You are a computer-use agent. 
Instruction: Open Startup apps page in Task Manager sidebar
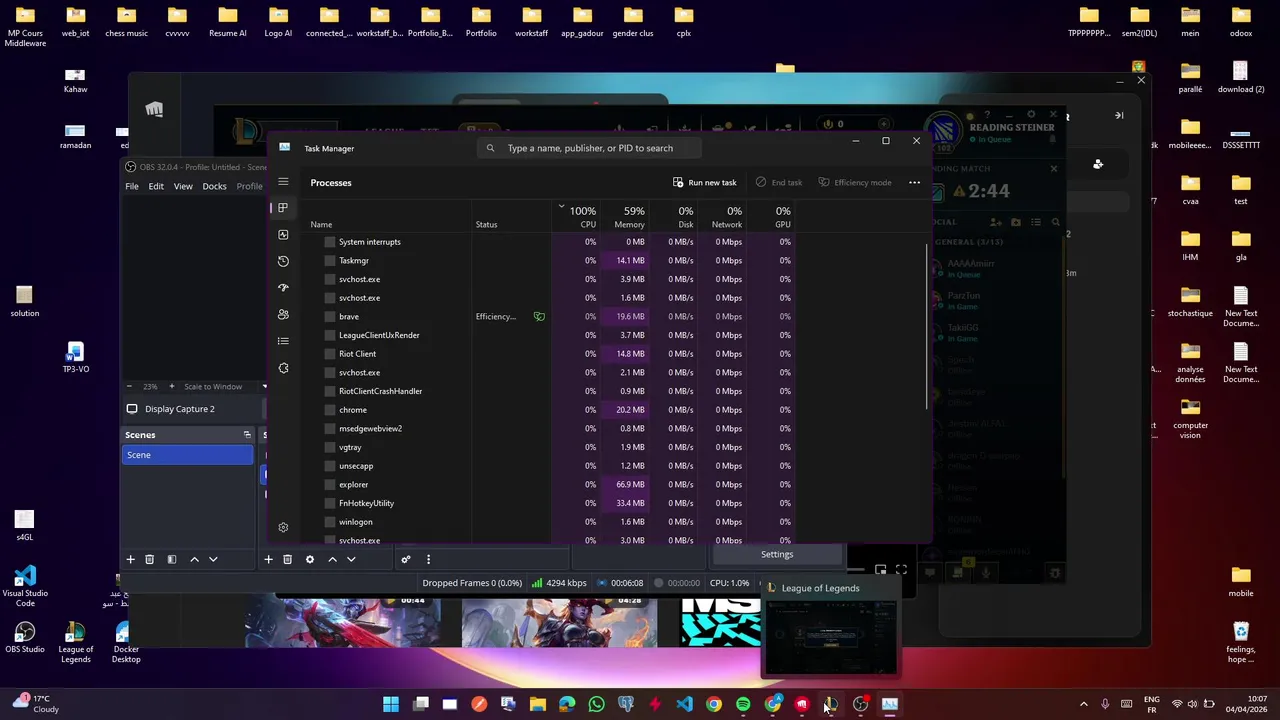point(283,288)
